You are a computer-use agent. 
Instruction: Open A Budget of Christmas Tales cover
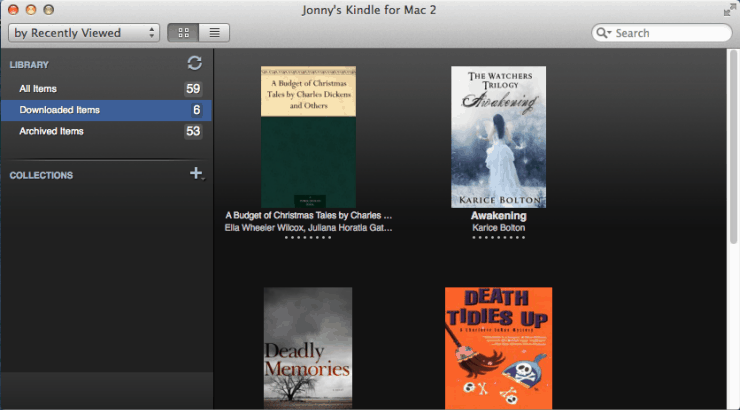[x=309, y=137]
